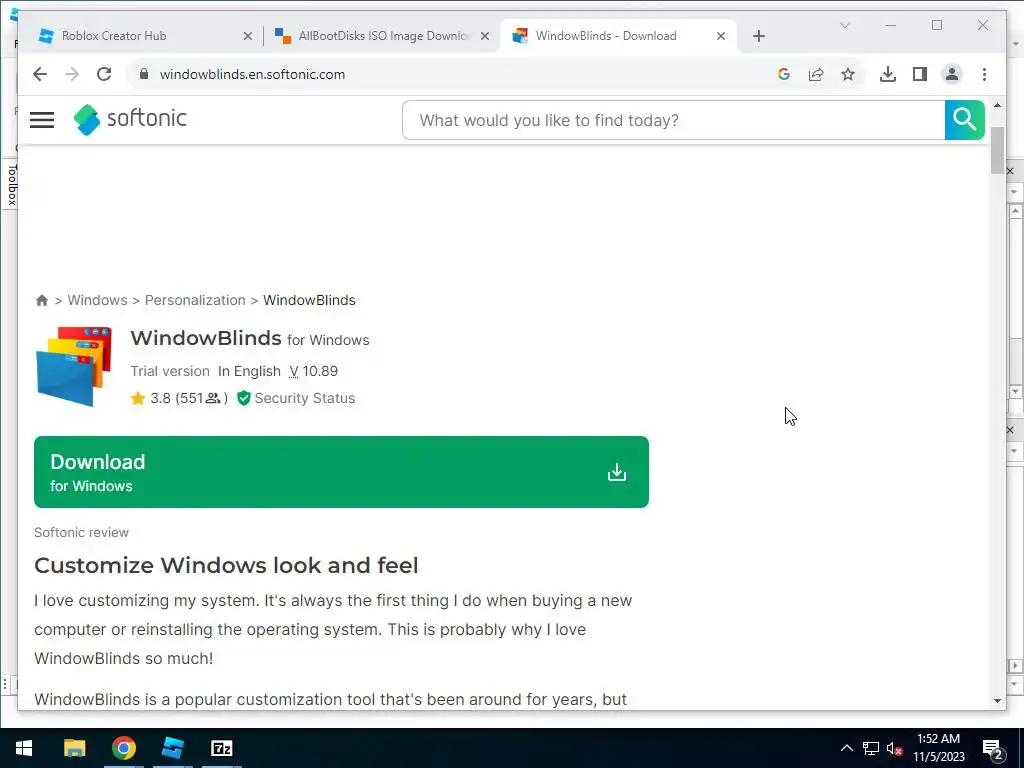Close the Roblox Creator Hub tab
The image size is (1024, 768).
(248, 36)
